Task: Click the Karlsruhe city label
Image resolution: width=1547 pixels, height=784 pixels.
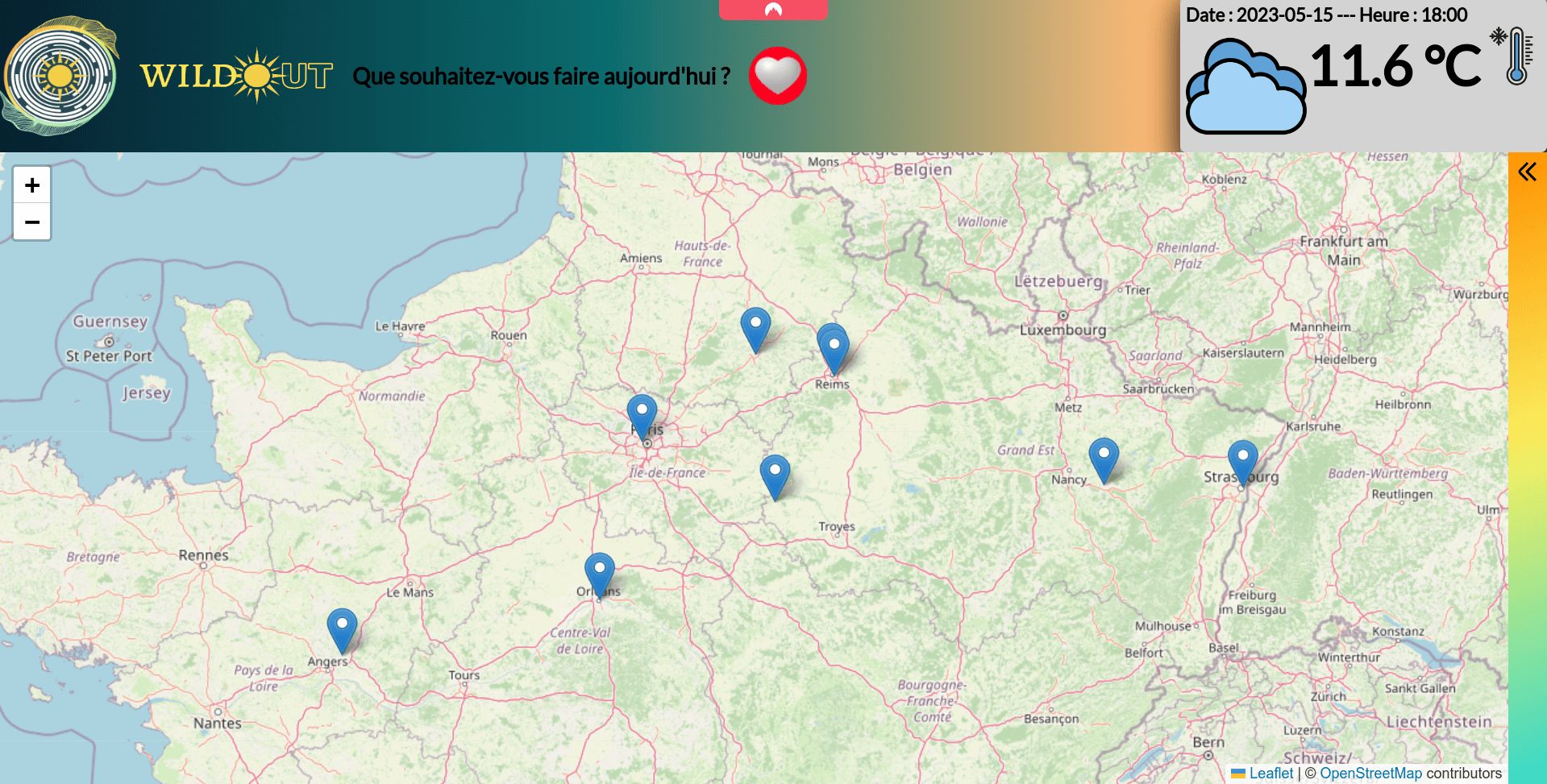Action: tap(1313, 426)
